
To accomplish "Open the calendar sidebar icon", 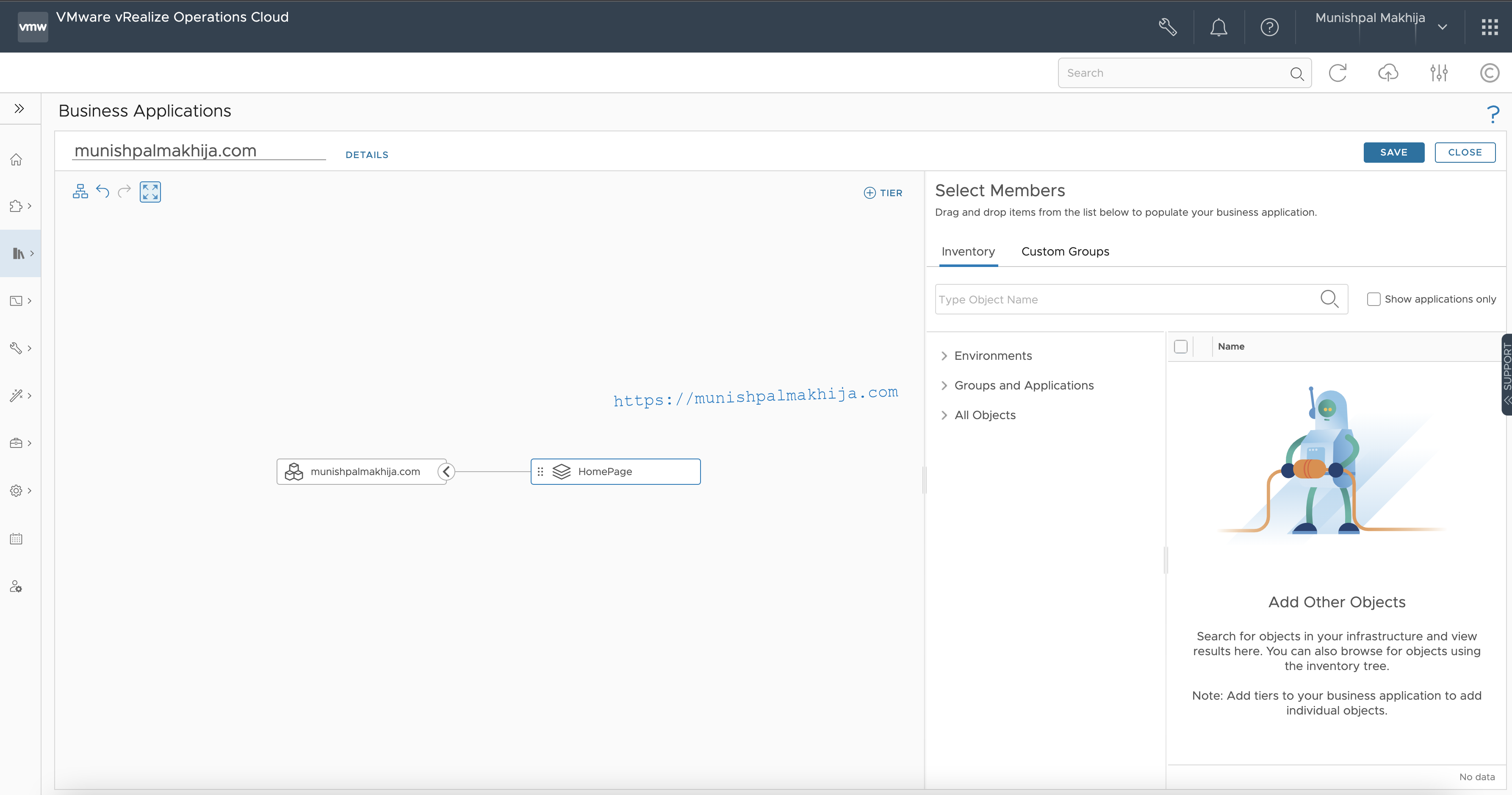I will click(17, 539).
